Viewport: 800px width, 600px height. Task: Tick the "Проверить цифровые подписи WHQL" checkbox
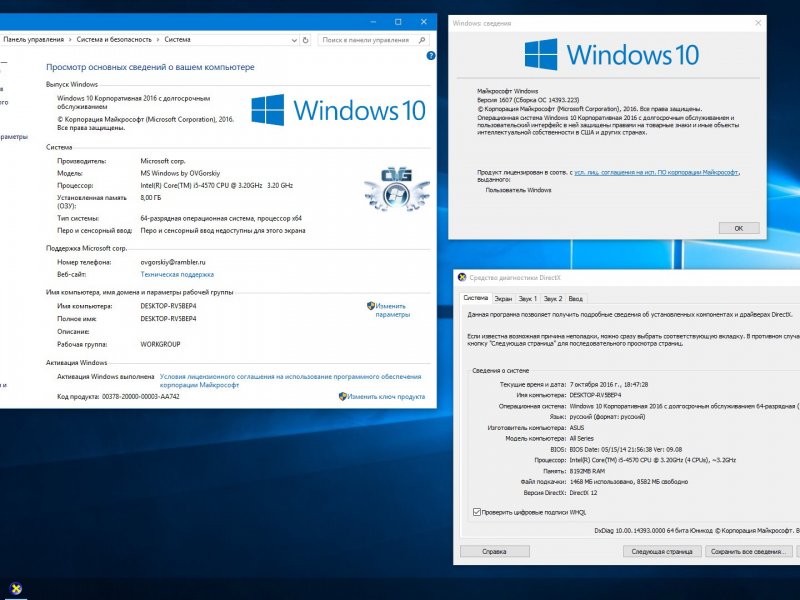pos(477,512)
